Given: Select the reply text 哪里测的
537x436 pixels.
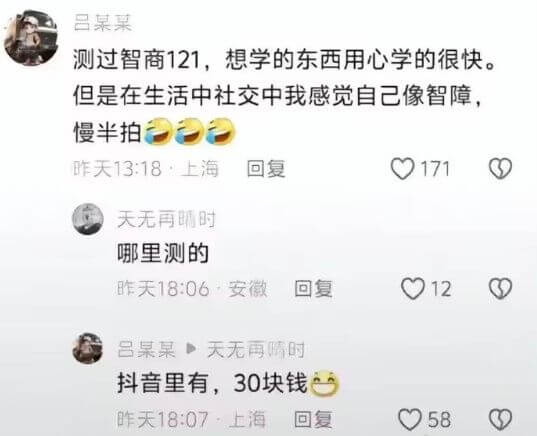Looking at the screenshot, I should point(163,254).
